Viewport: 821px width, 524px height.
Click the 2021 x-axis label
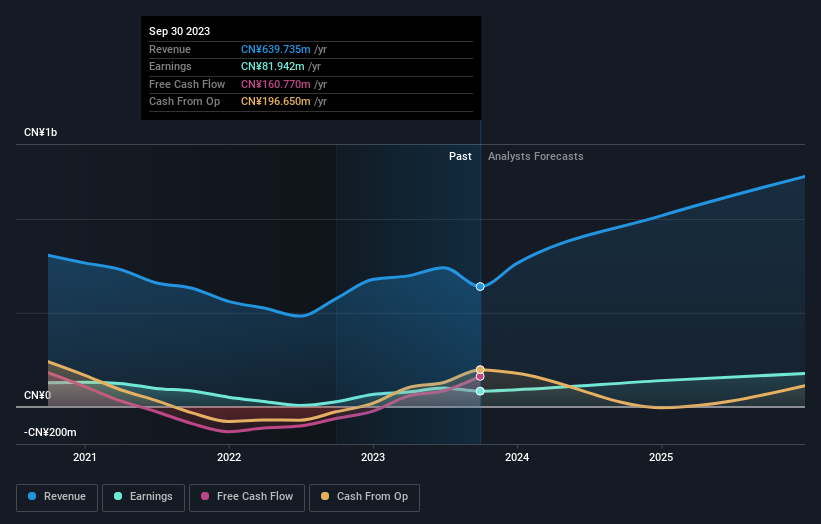pyautogui.click(x=85, y=457)
